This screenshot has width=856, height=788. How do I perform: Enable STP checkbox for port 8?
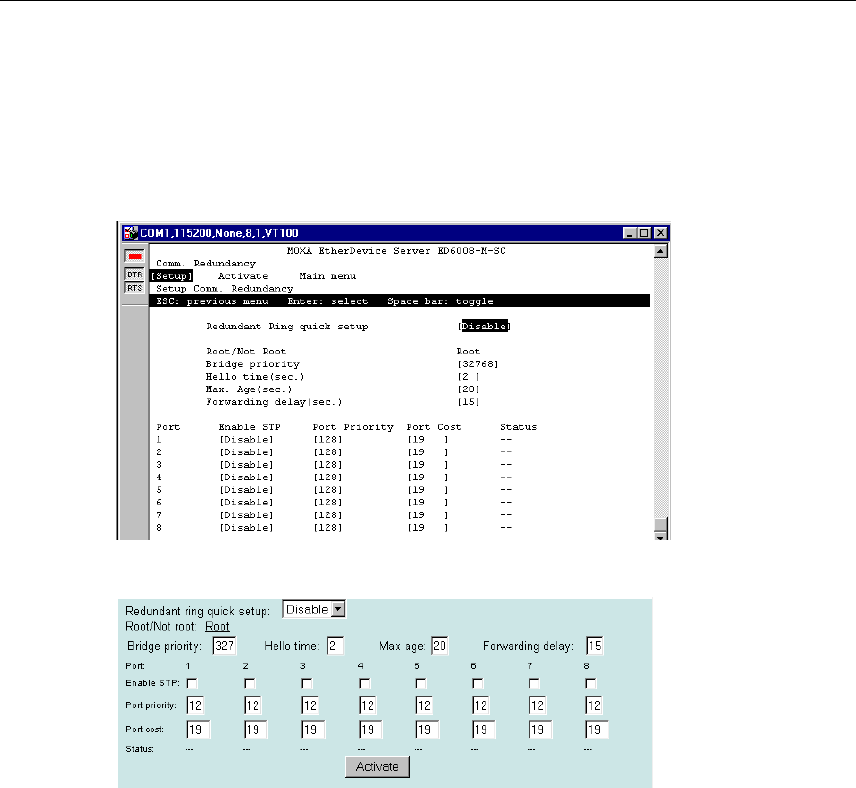[591, 684]
